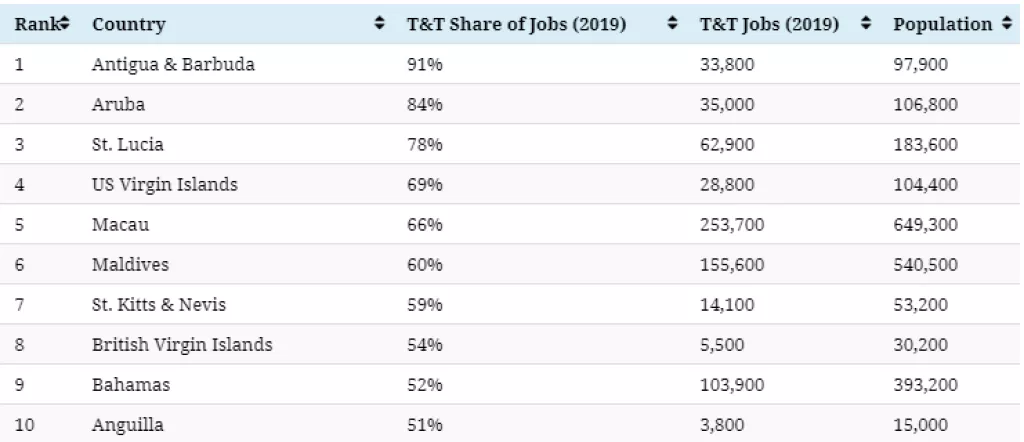Click Anguilla's 51% share cell
Image resolution: width=1024 pixels, height=442 pixels.
pyautogui.click(x=424, y=425)
